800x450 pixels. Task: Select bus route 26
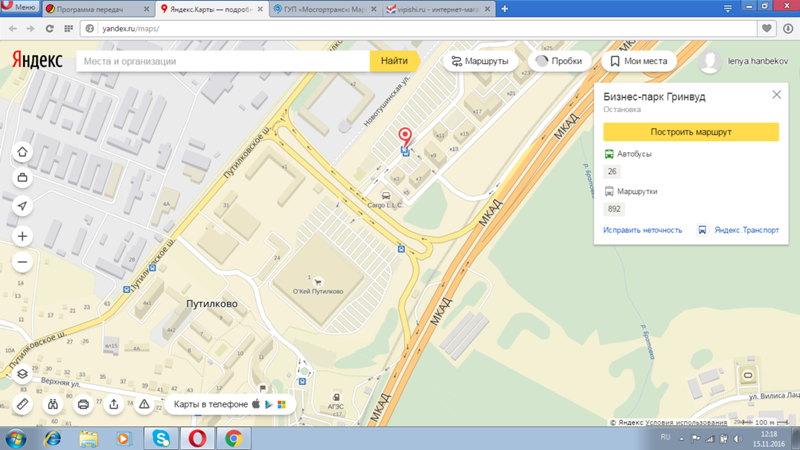612,171
